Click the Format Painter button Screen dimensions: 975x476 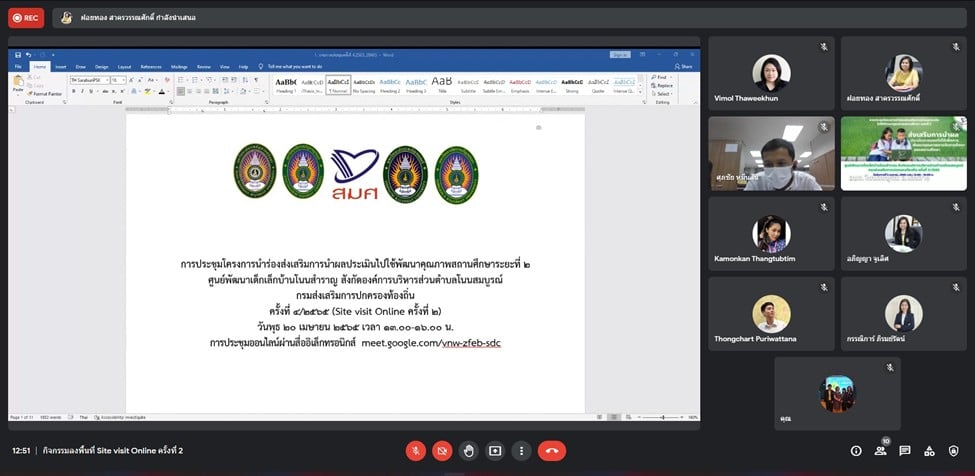click(x=46, y=93)
